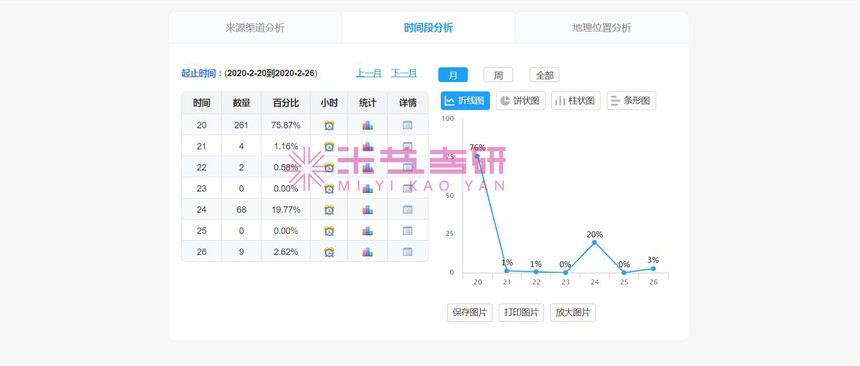Switch chart type to 条形图 bar chart
Image resolution: width=860 pixels, height=366 pixels.
[x=631, y=100]
